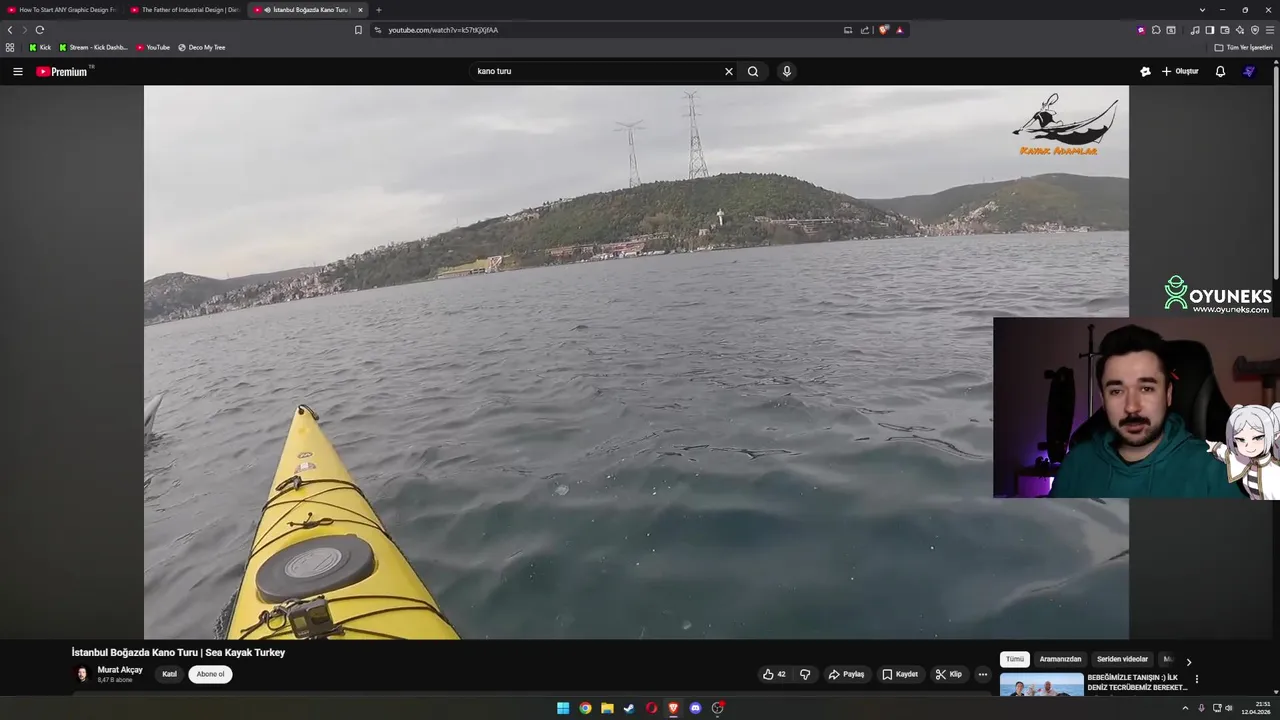The image size is (1280, 720).
Task: Open Murat Akçay channel name
Action: [x=120, y=670]
